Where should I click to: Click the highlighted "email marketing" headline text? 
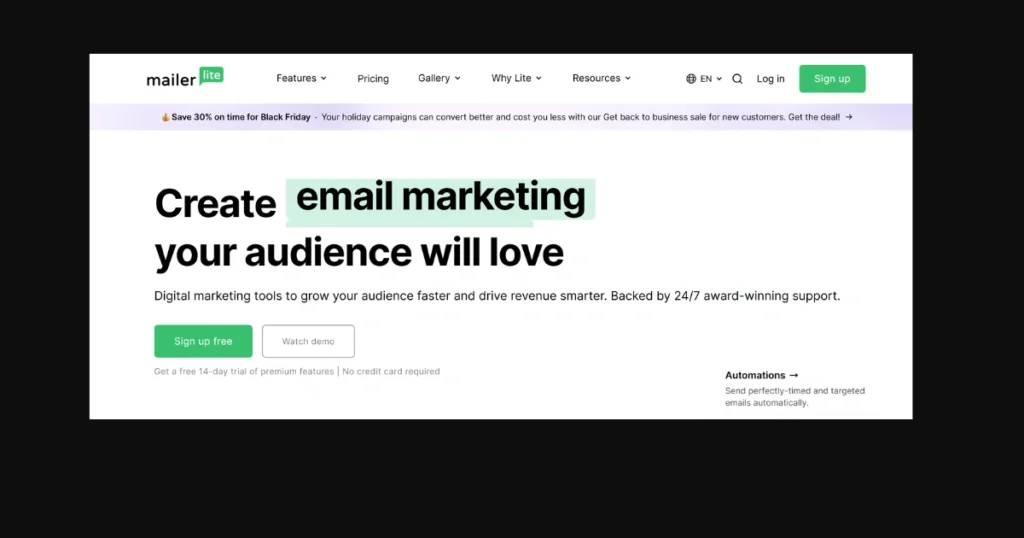[x=440, y=198]
